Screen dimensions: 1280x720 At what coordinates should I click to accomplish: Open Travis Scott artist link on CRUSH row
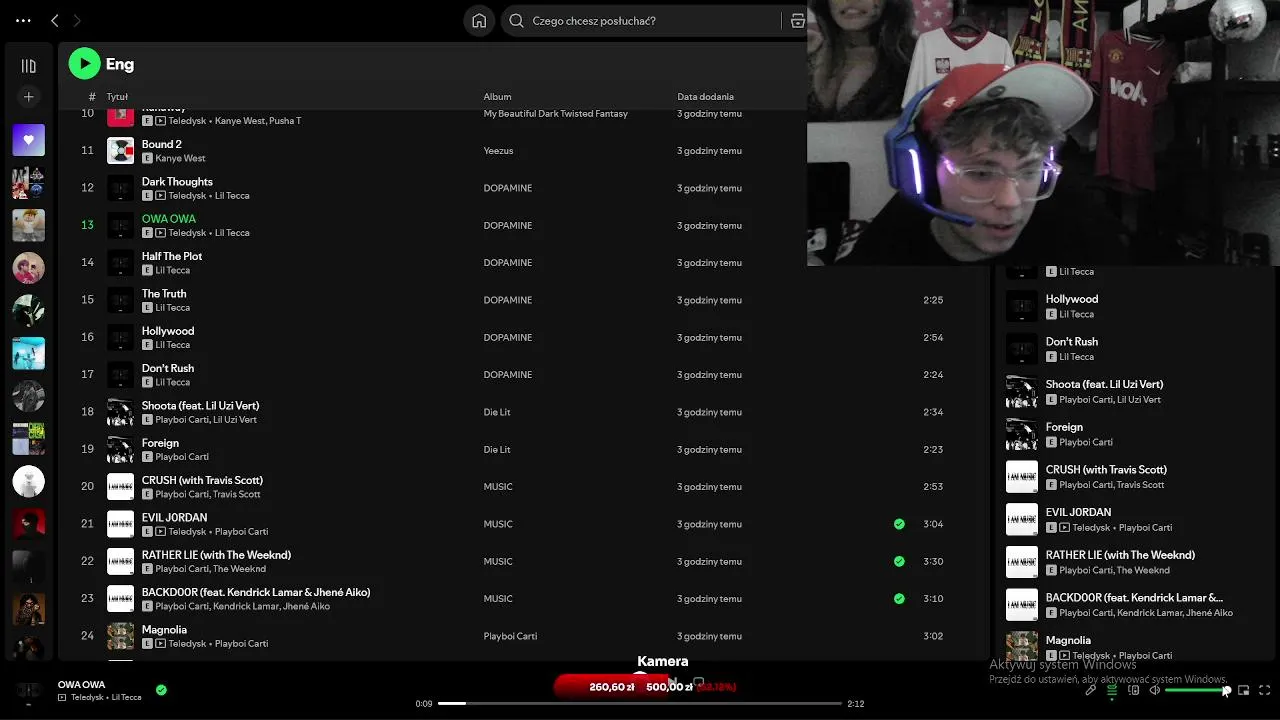pyautogui.click(x=236, y=494)
